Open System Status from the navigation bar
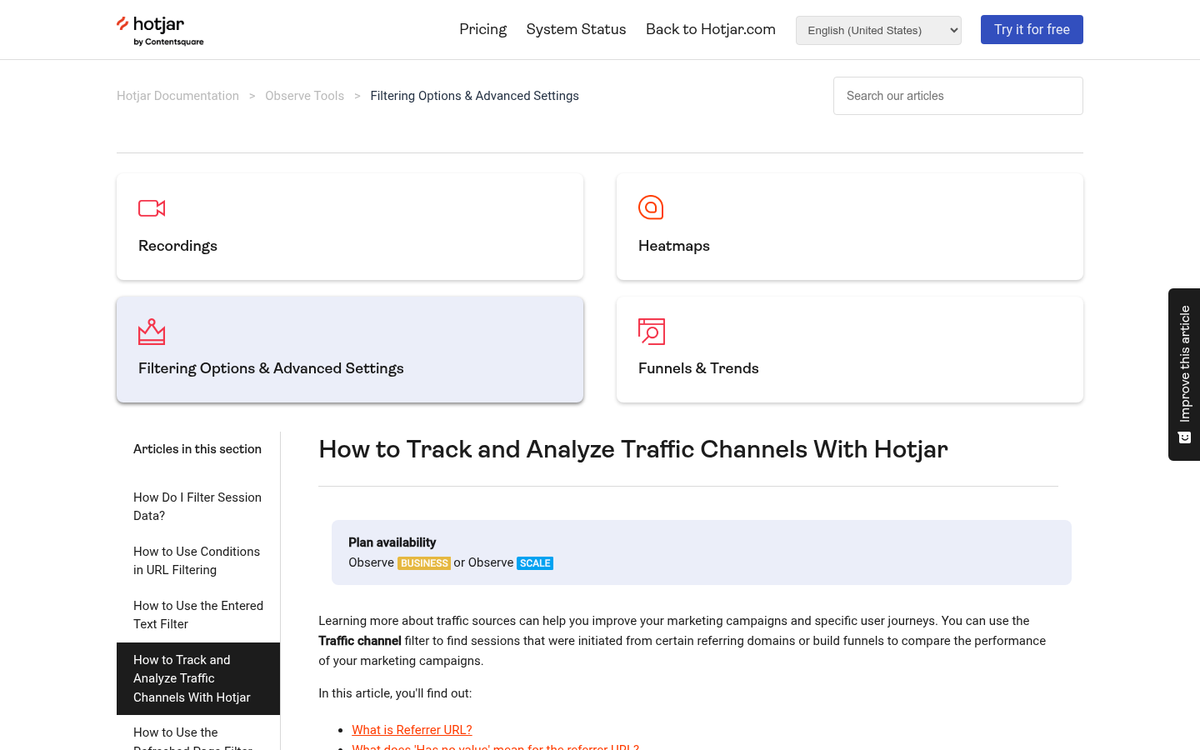The width and height of the screenshot is (1200, 750). tap(576, 30)
